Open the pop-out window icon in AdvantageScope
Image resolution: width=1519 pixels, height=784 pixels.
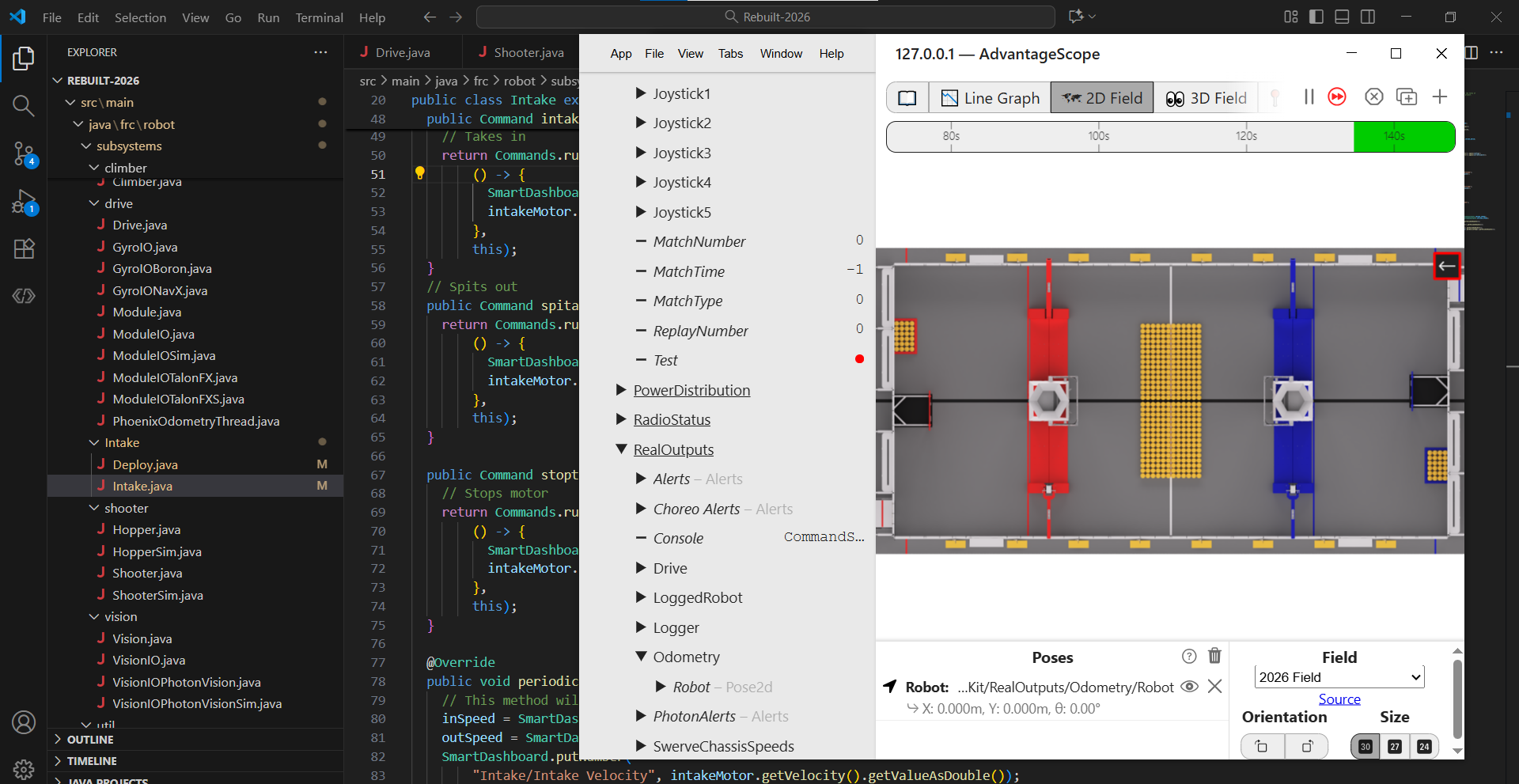[1407, 97]
